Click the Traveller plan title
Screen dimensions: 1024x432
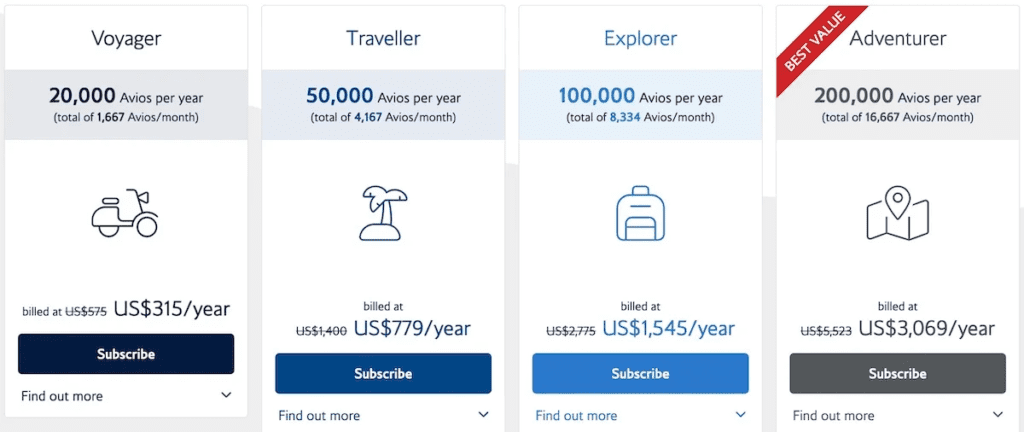coord(383,40)
